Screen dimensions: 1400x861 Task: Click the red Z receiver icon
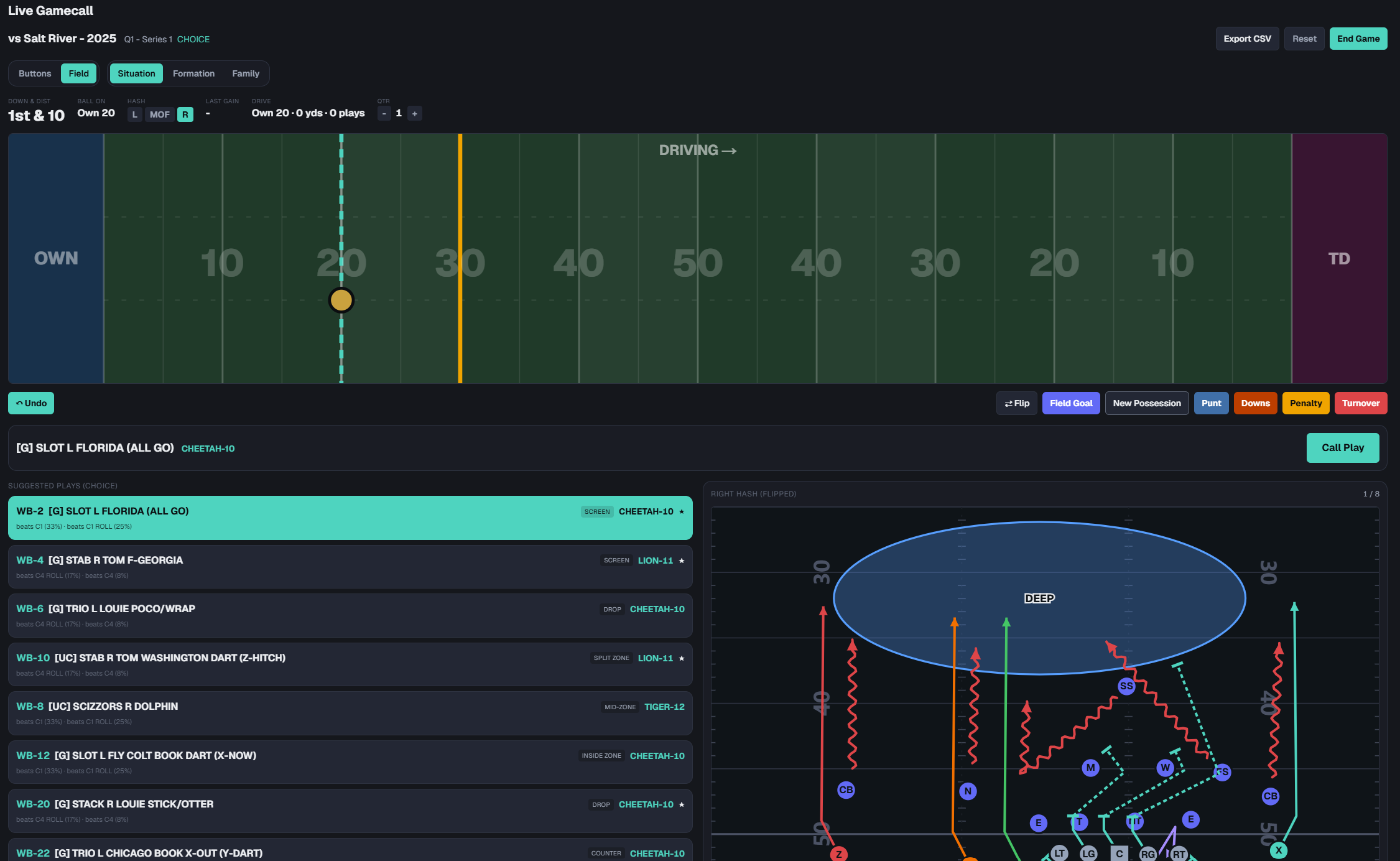[x=839, y=854]
